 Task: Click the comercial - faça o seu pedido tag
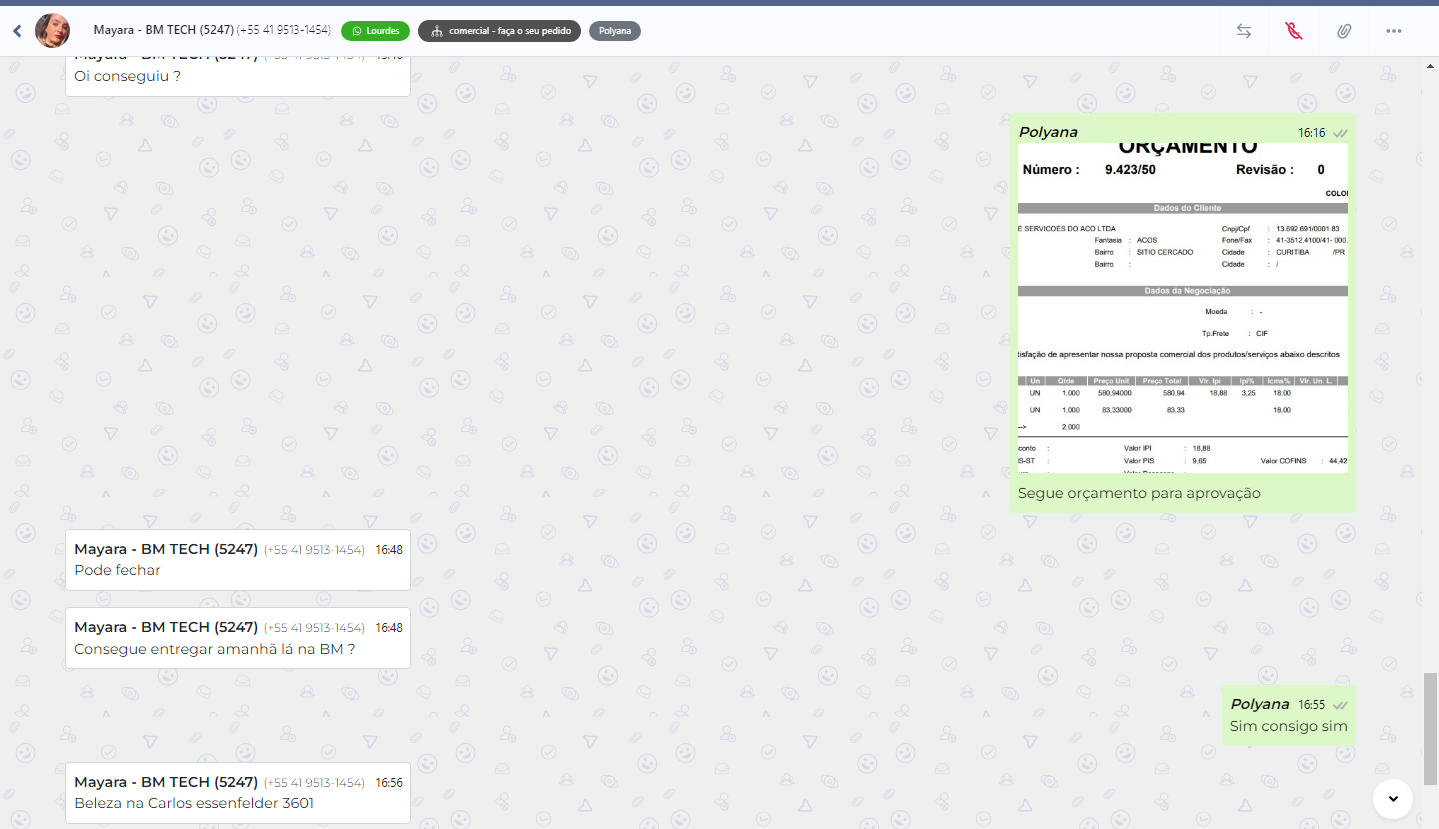499,31
